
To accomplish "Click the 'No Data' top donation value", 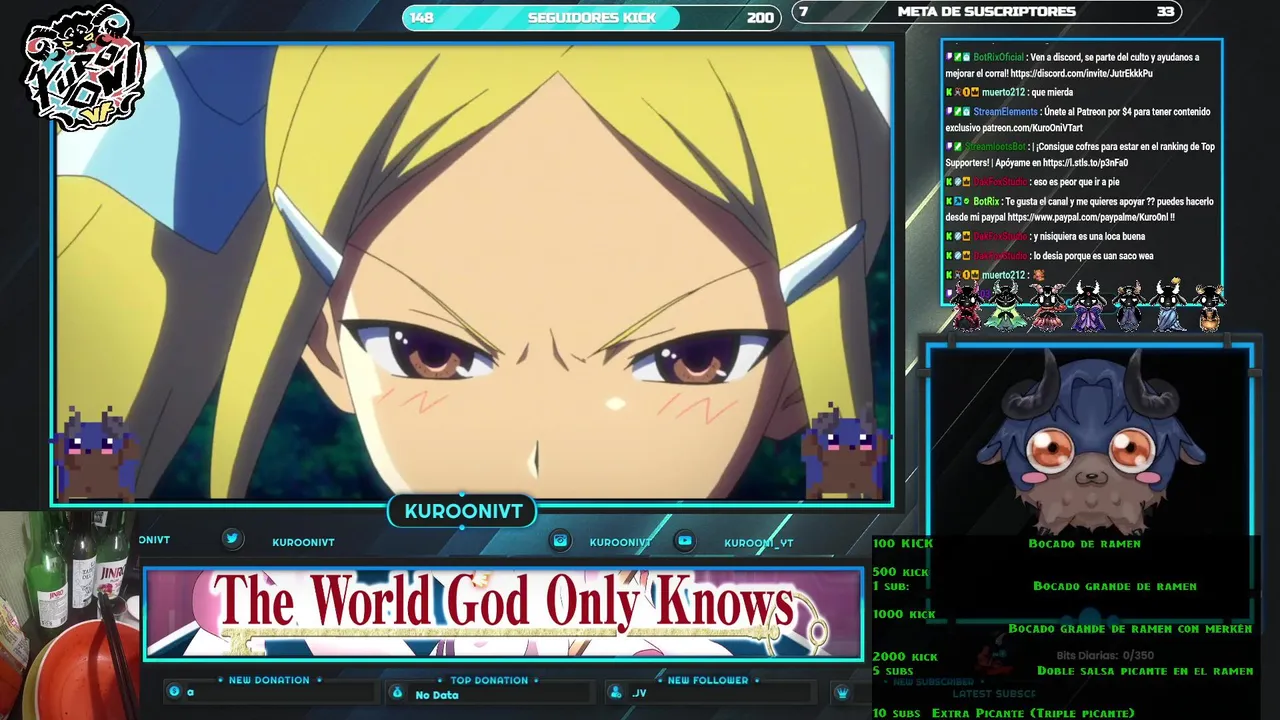I will 437,695.
